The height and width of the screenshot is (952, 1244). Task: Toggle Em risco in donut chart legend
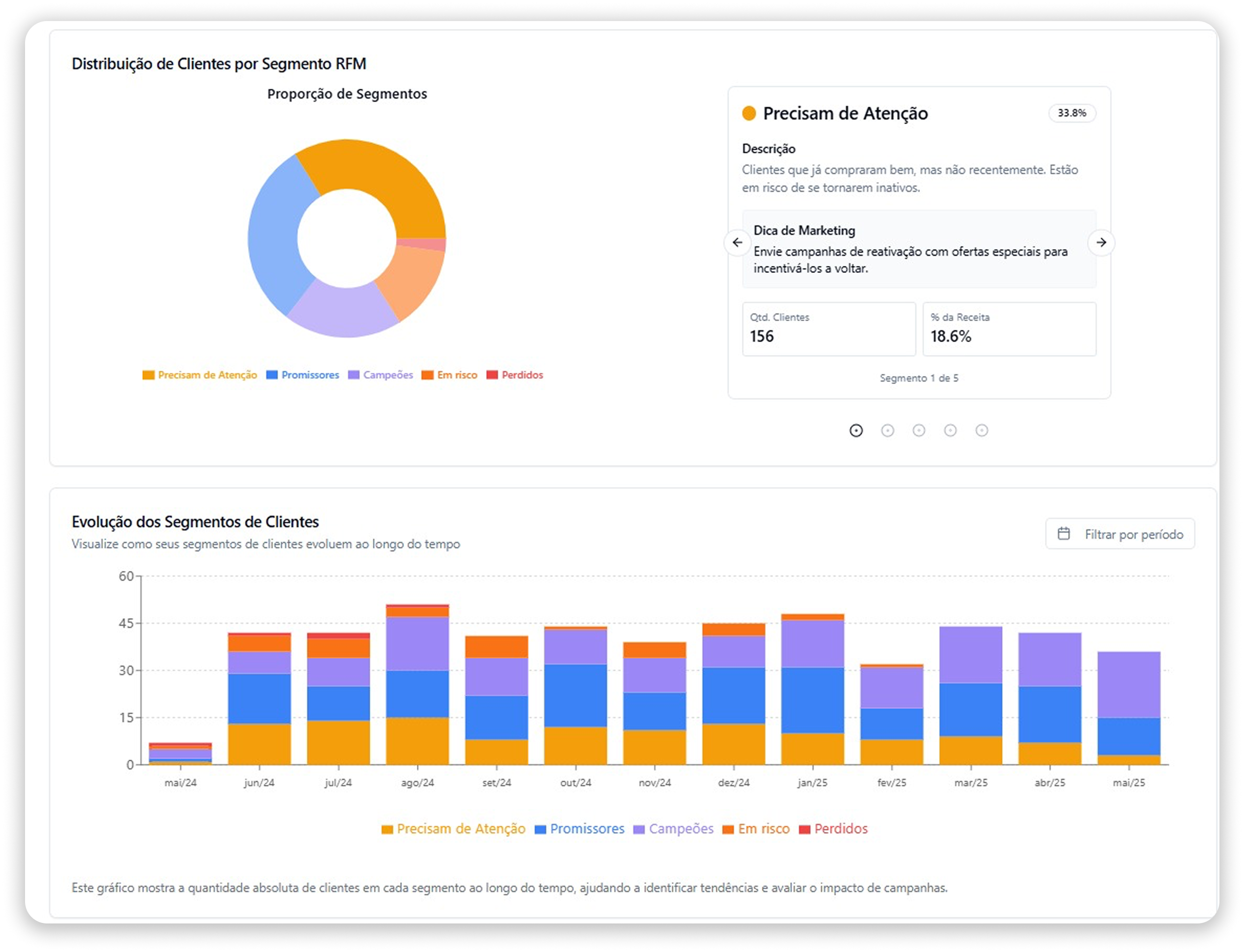[x=449, y=375]
